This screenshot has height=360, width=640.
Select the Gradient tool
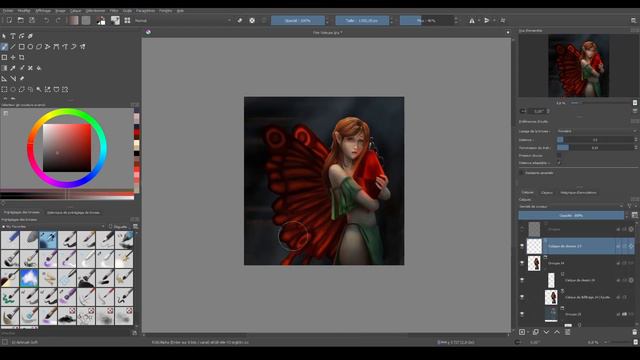pos(4,68)
